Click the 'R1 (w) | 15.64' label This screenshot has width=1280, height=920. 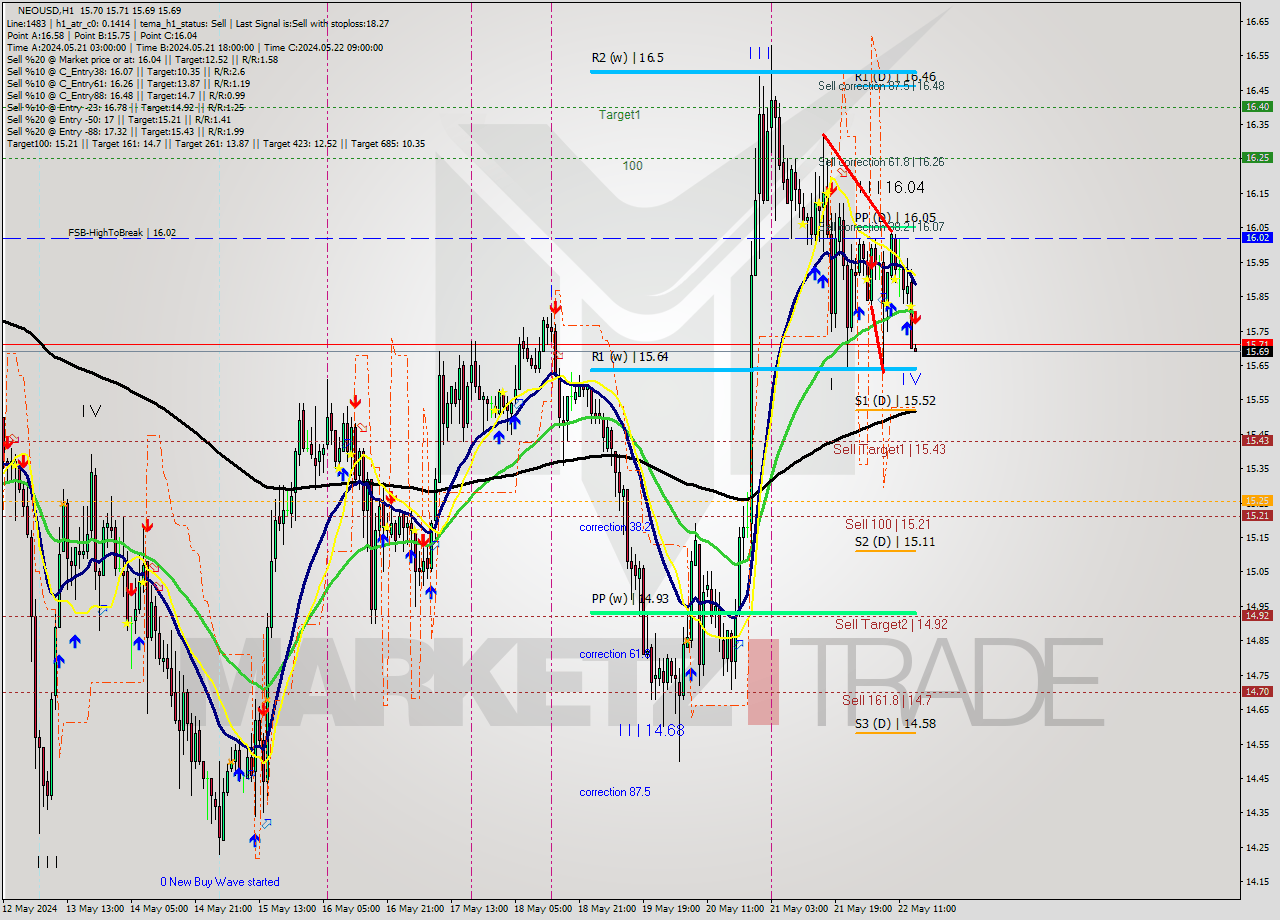pyautogui.click(x=630, y=356)
